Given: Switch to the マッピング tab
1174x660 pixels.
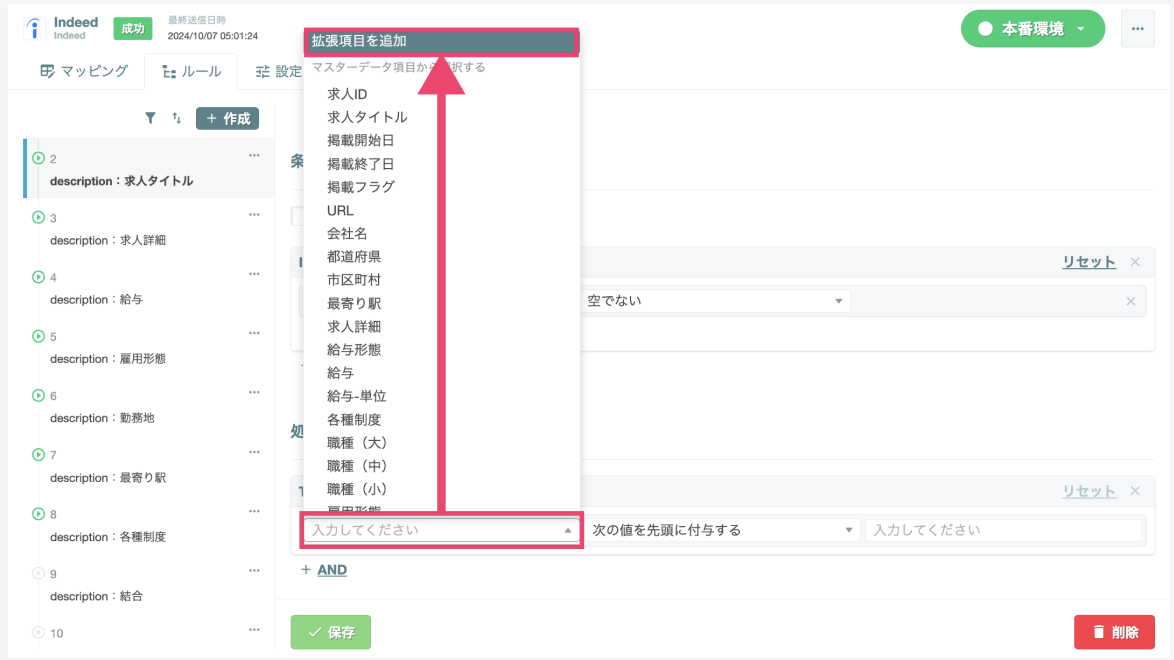Looking at the screenshot, I should [84, 71].
